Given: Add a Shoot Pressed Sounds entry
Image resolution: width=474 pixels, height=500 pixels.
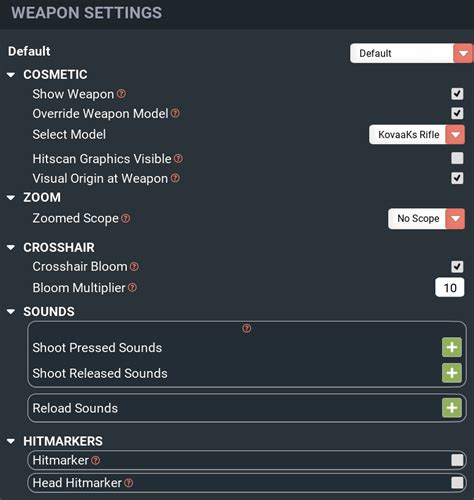Looking at the screenshot, I should coord(452,347).
